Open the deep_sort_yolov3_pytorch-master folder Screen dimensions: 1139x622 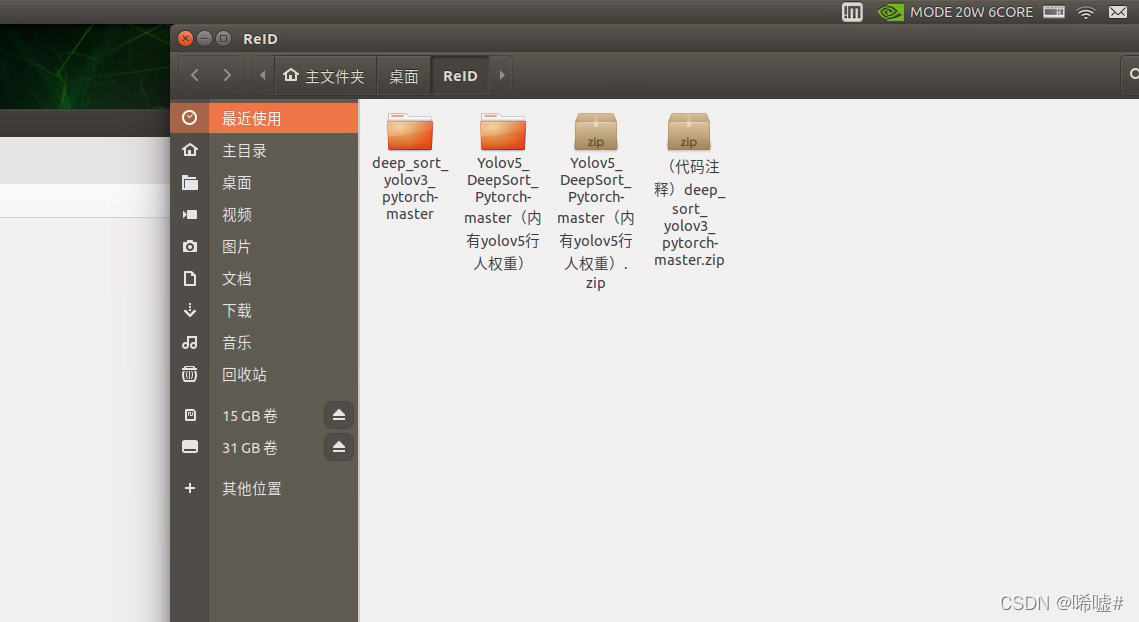[410, 132]
